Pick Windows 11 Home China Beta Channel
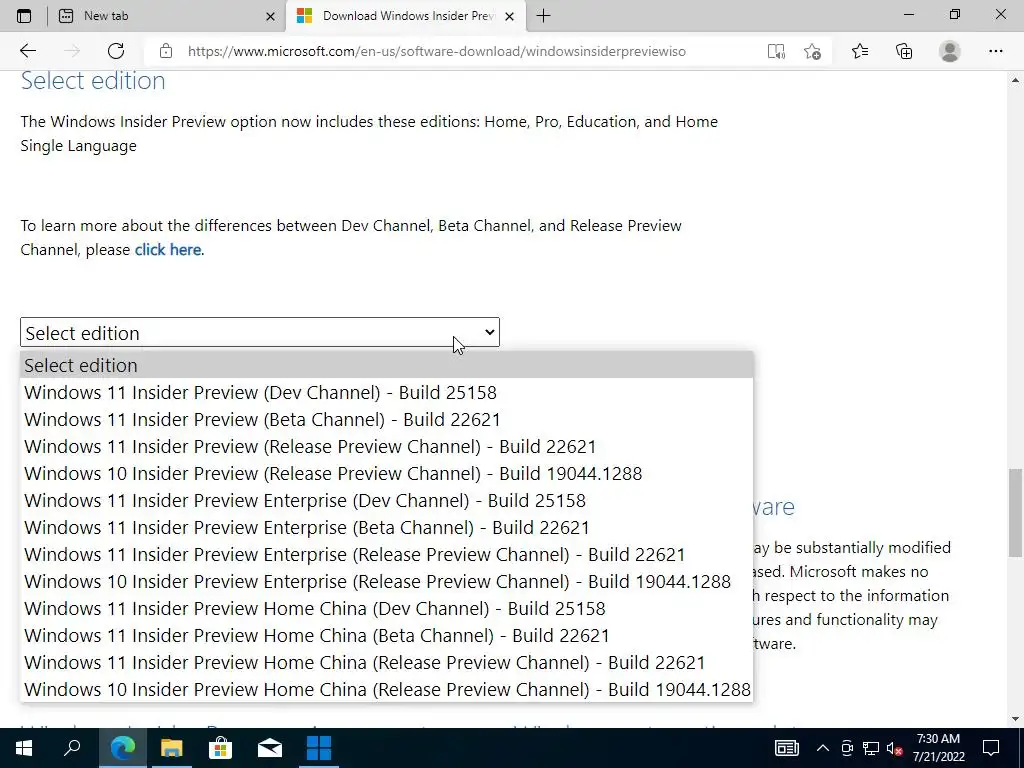1024x768 pixels. (387, 635)
